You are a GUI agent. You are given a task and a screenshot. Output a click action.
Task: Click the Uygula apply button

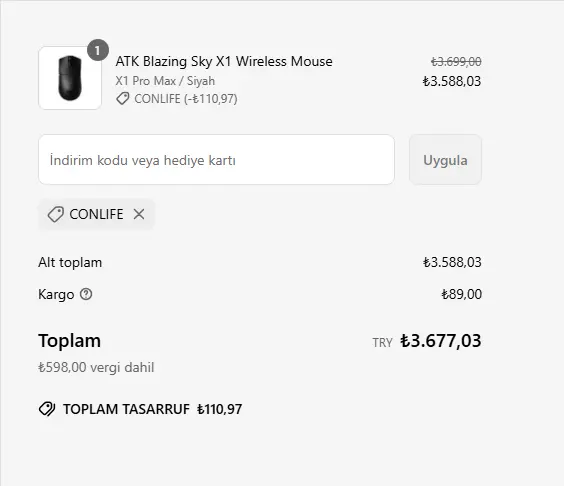pyautogui.click(x=445, y=160)
